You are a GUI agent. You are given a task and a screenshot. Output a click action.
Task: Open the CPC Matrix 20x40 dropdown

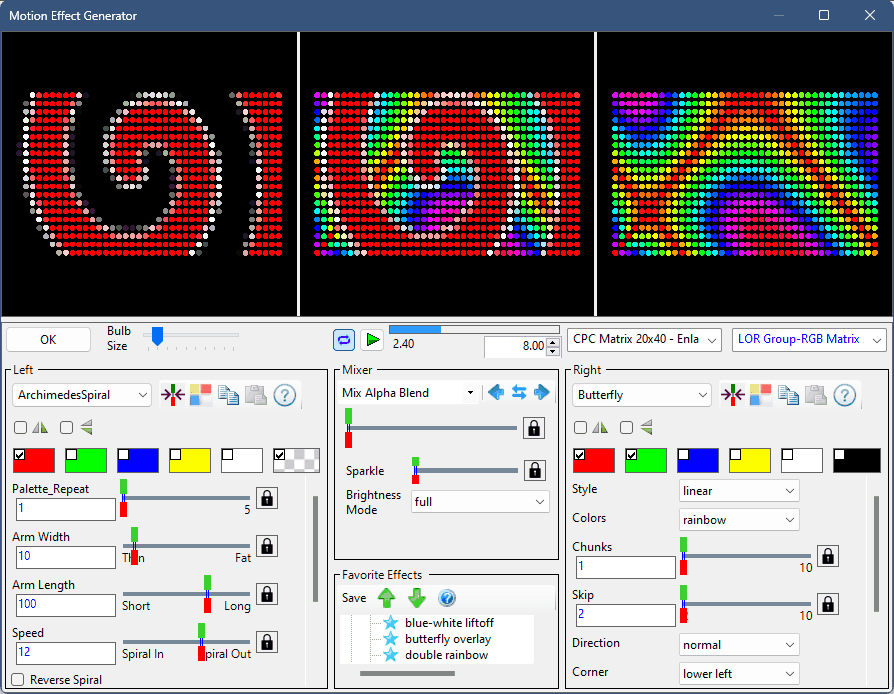click(x=644, y=340)
